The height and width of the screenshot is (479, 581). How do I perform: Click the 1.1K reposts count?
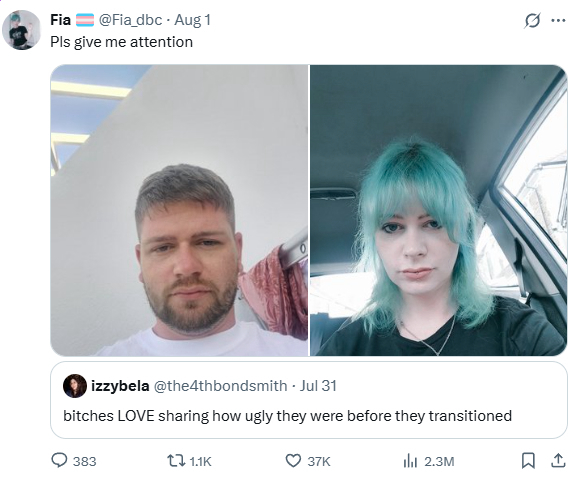tap(200, 462)
